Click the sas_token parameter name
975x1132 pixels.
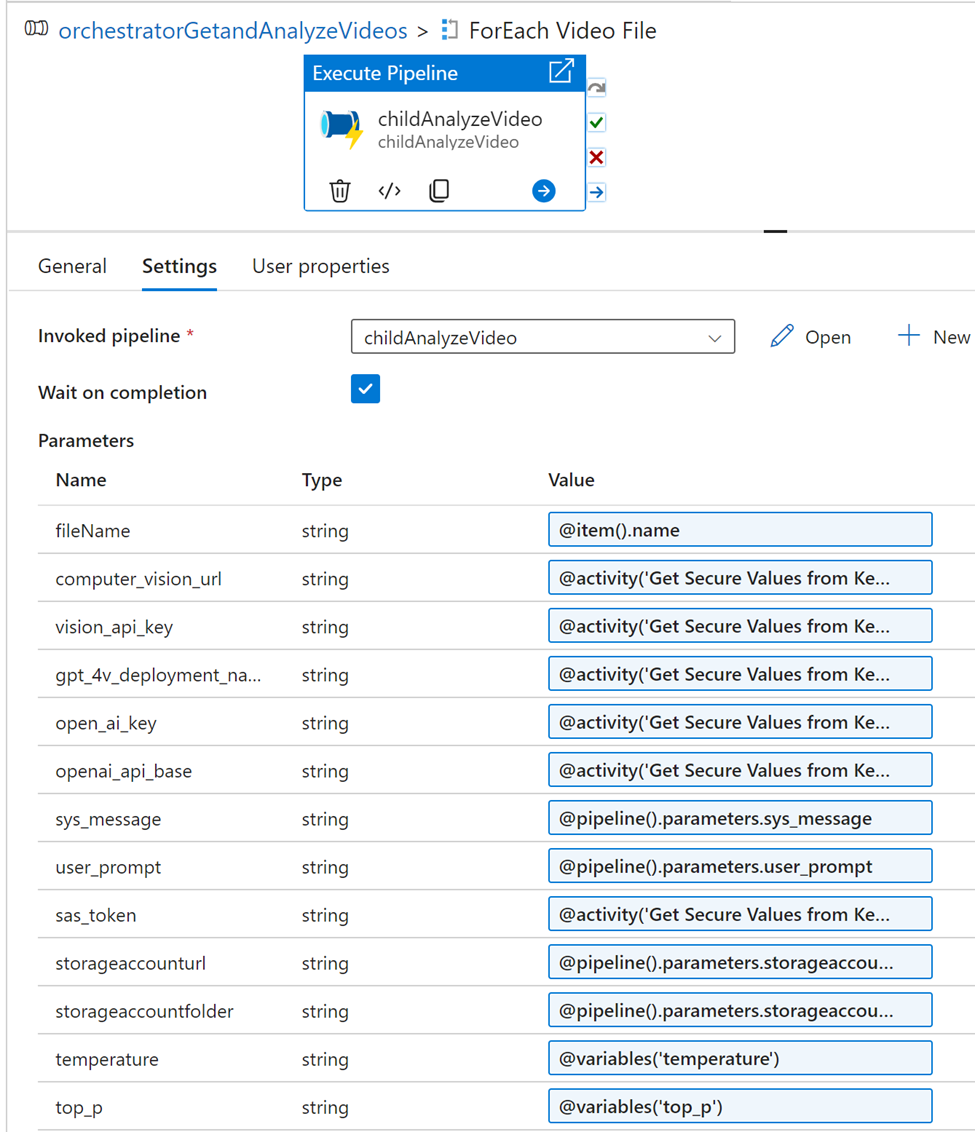[x=96, y=915]
